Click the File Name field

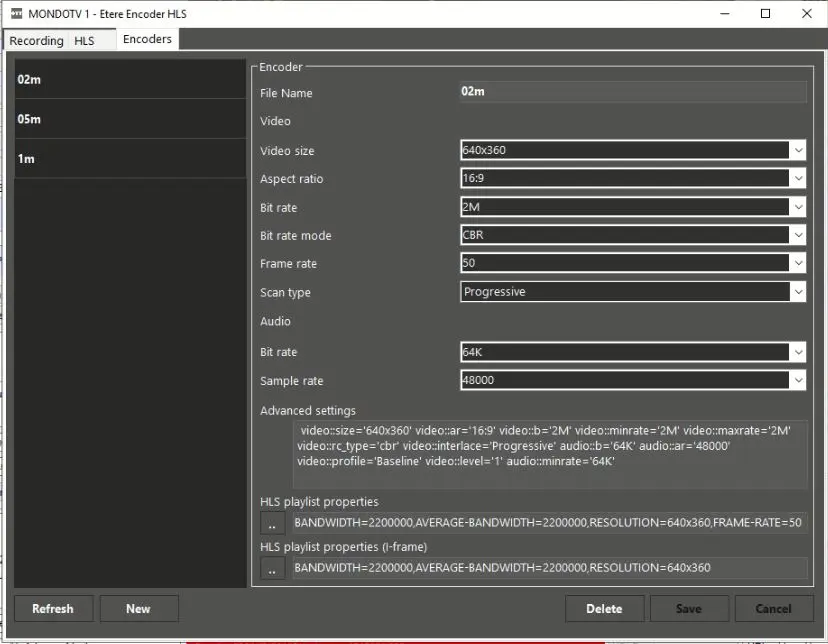click(632, 92)
